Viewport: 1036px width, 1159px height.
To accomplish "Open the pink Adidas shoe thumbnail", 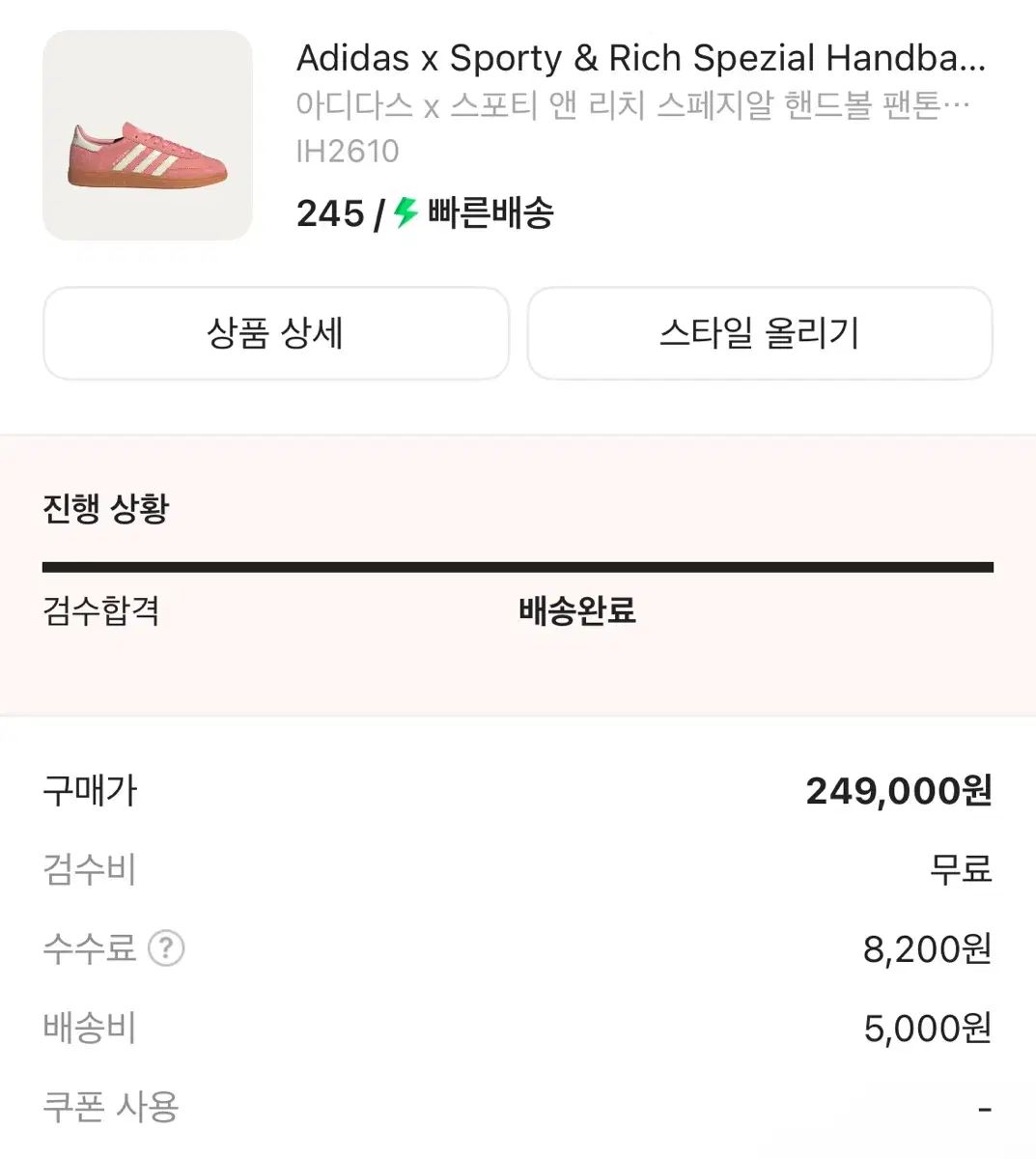I will click(148, 135).
